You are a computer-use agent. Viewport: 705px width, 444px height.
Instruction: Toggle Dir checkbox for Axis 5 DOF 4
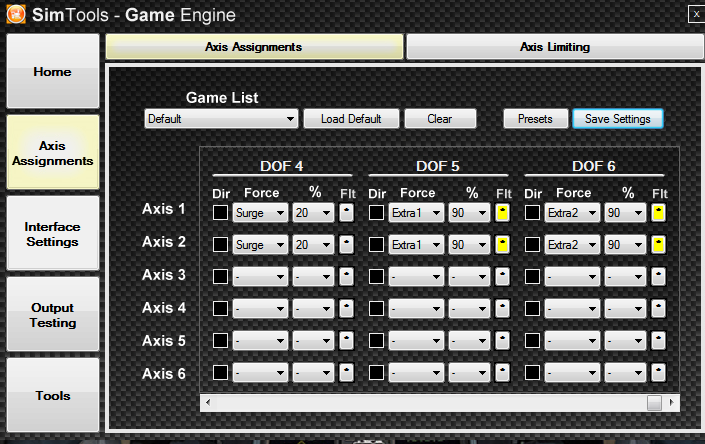coord(220,341)
